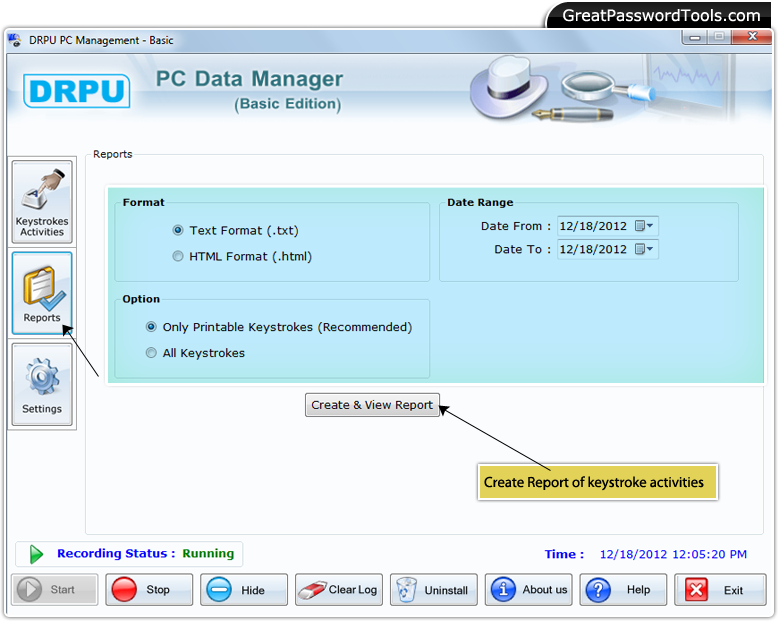The image size is (778, 621).
Task: Click the Running status text
Action: click(208, 554)
